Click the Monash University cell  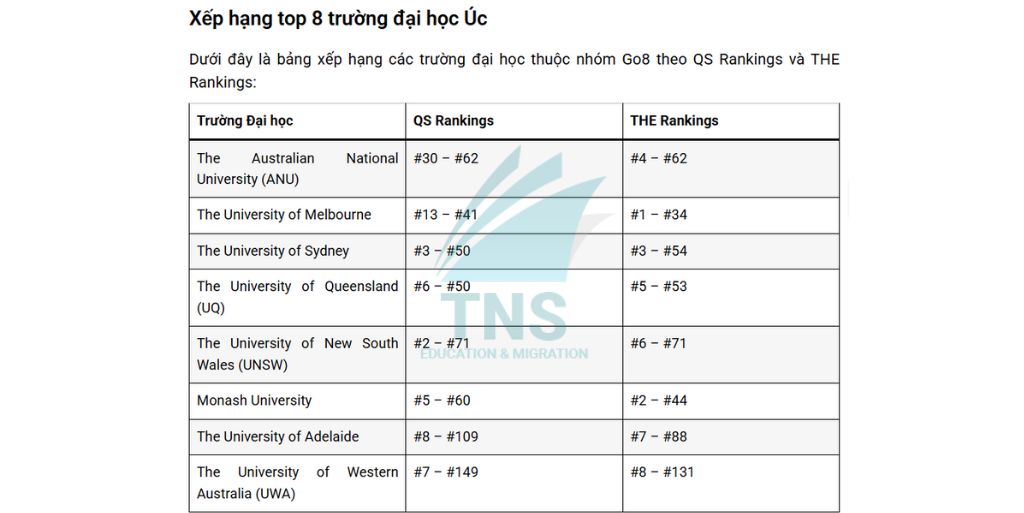coord(254,401)
